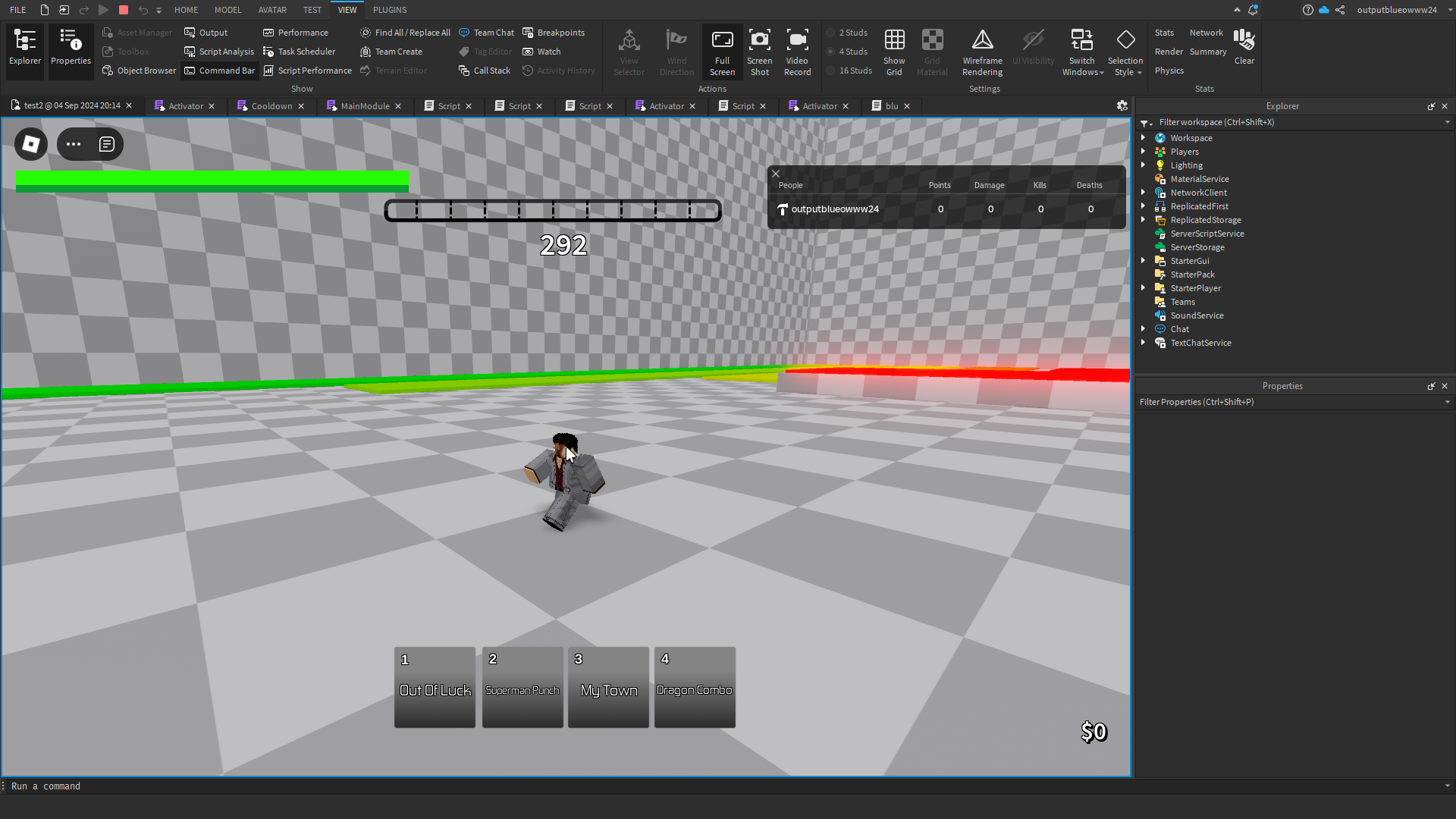The width and height of the screenshot is (1456, 819).
Task: Open the Roblox menu button in viewport
Action: pos(31,144)
